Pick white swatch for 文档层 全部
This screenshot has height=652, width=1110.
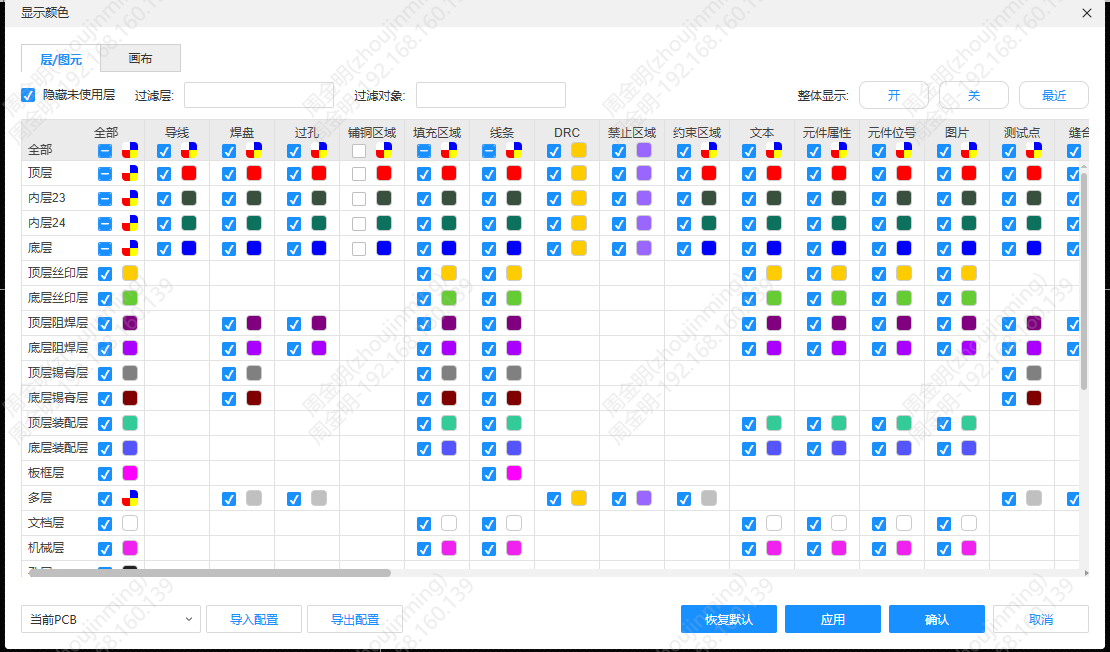[130, 523]
